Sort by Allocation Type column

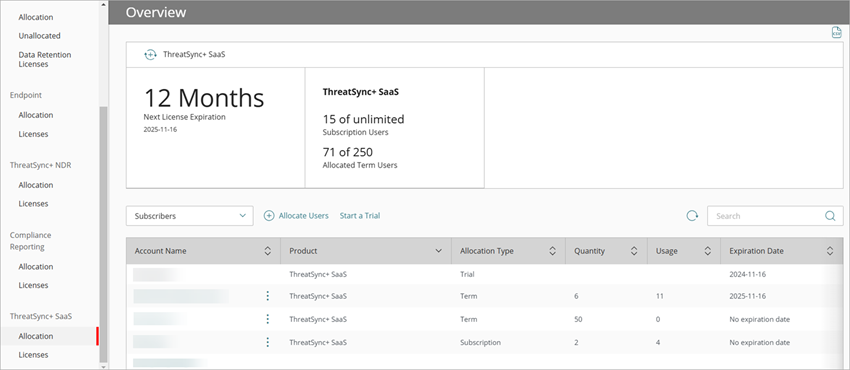point(552,251)
